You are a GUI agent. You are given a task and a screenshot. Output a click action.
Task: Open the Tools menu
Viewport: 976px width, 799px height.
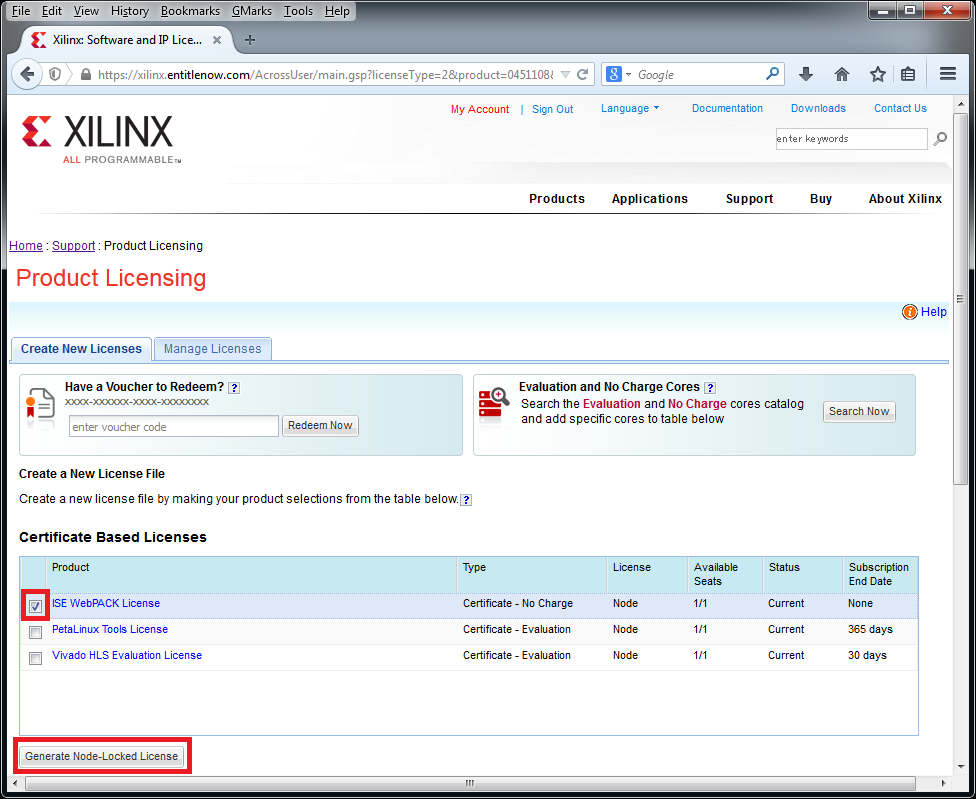click(298, 11)
